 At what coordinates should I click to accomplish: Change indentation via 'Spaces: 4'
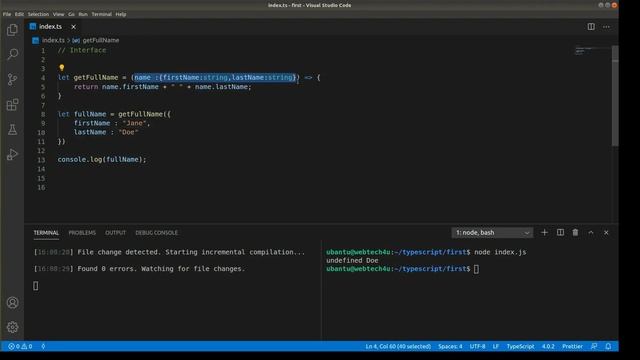tap(450, 346)
